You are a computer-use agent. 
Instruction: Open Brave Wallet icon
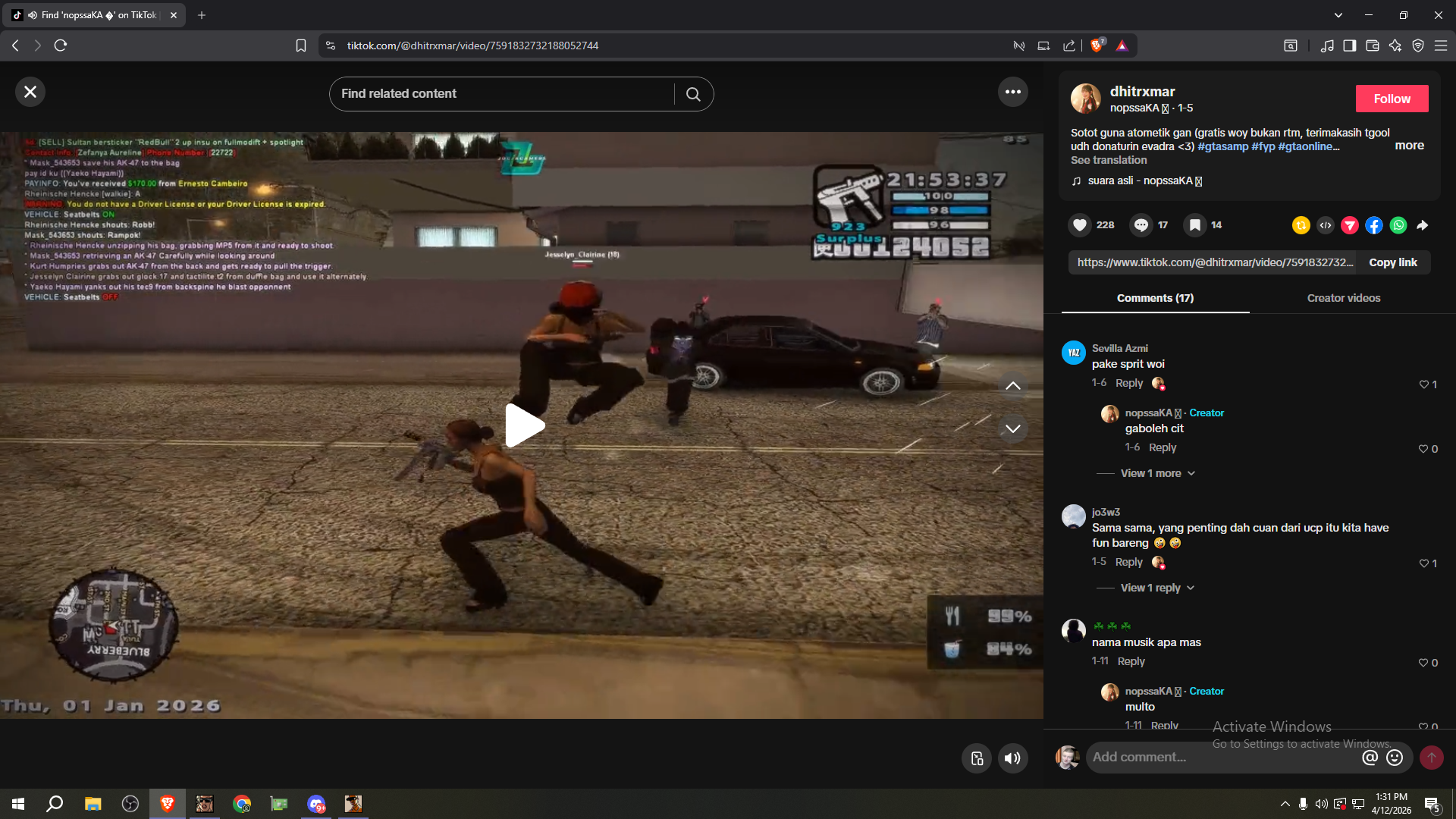click(x=1372, y=45)
